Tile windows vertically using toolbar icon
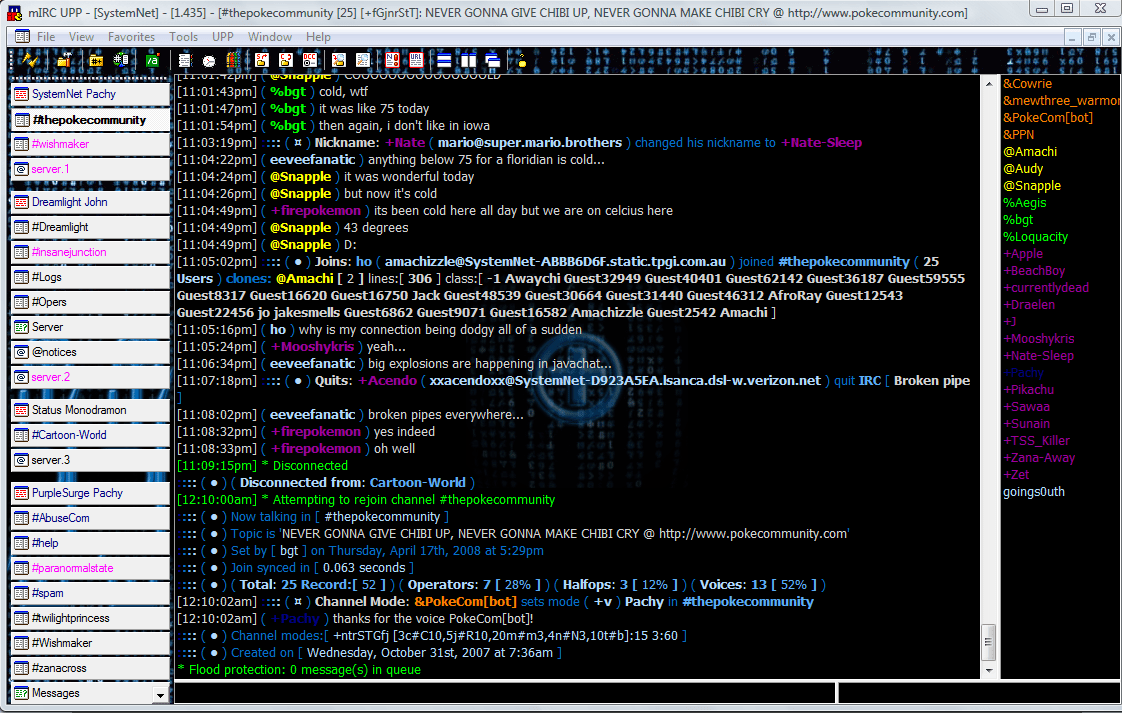 tap(469, 61)
